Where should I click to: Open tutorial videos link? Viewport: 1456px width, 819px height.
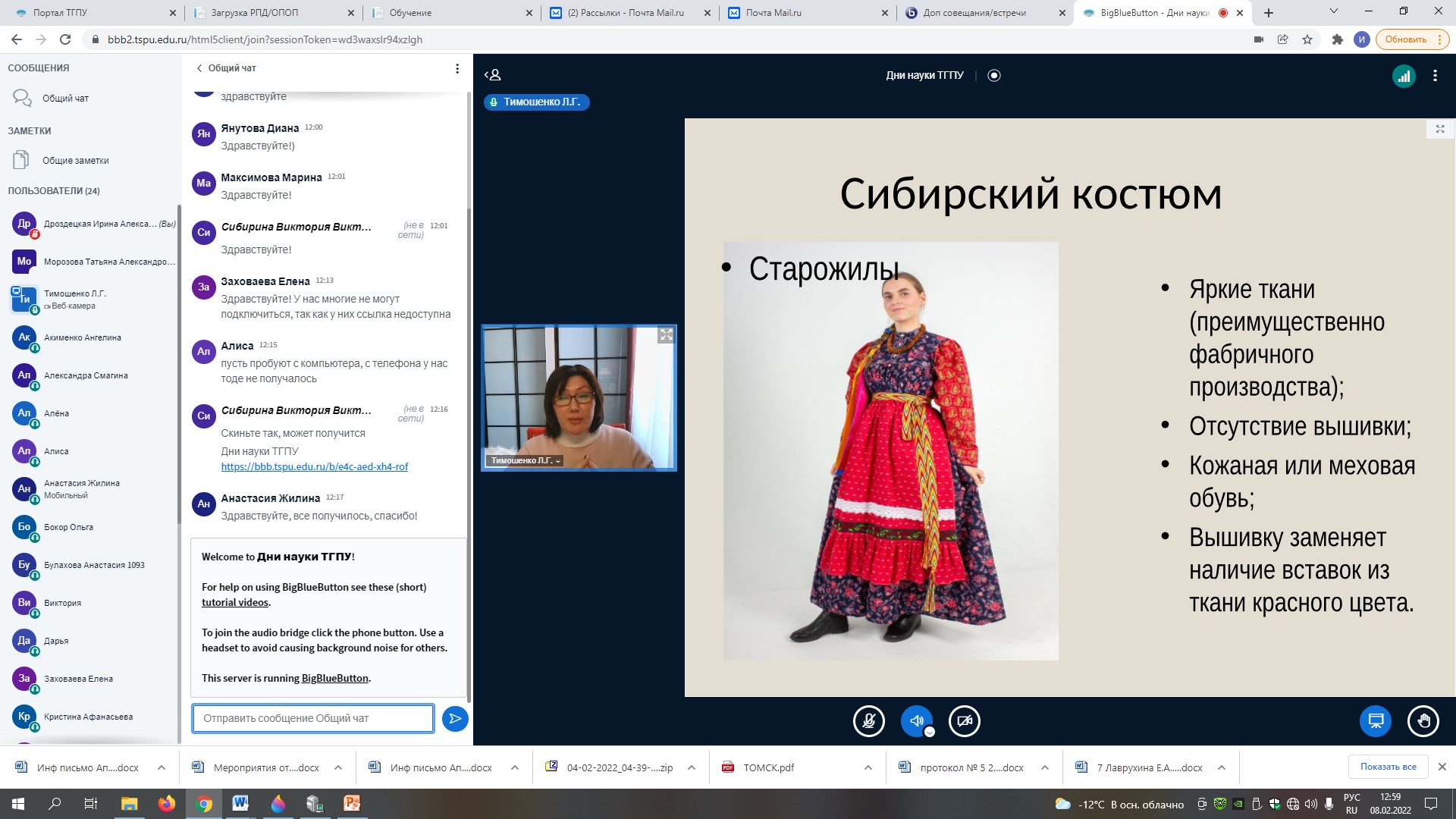(x=235, y=602)
